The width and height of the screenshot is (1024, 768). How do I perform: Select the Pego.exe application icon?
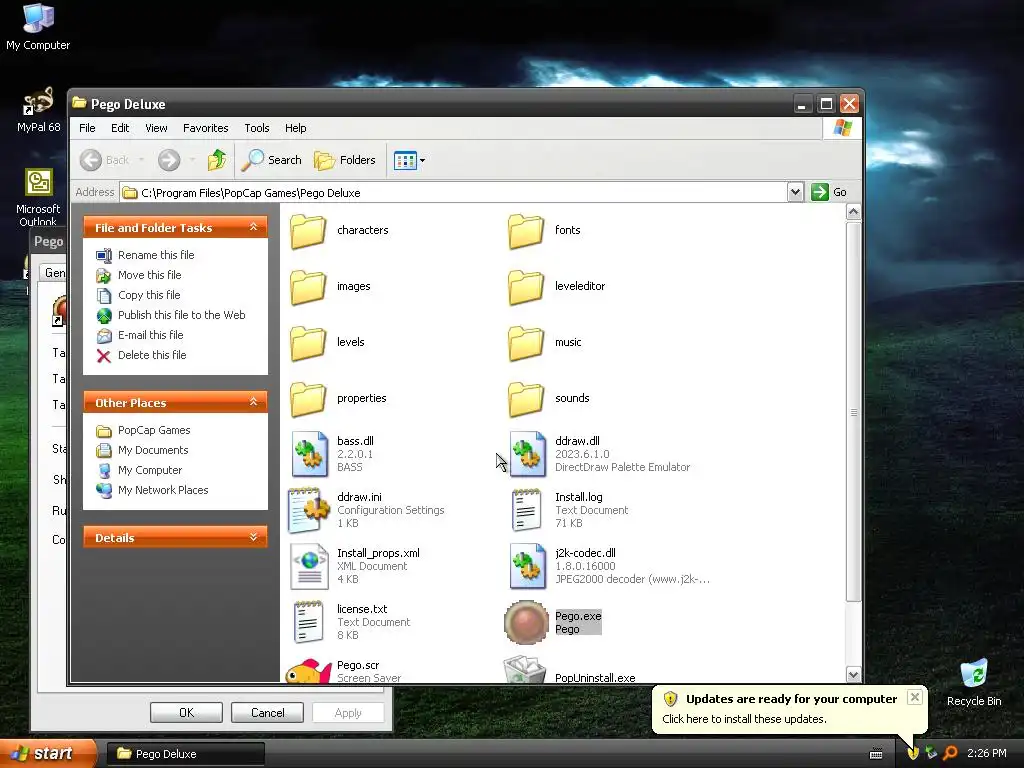pos(526,622)
